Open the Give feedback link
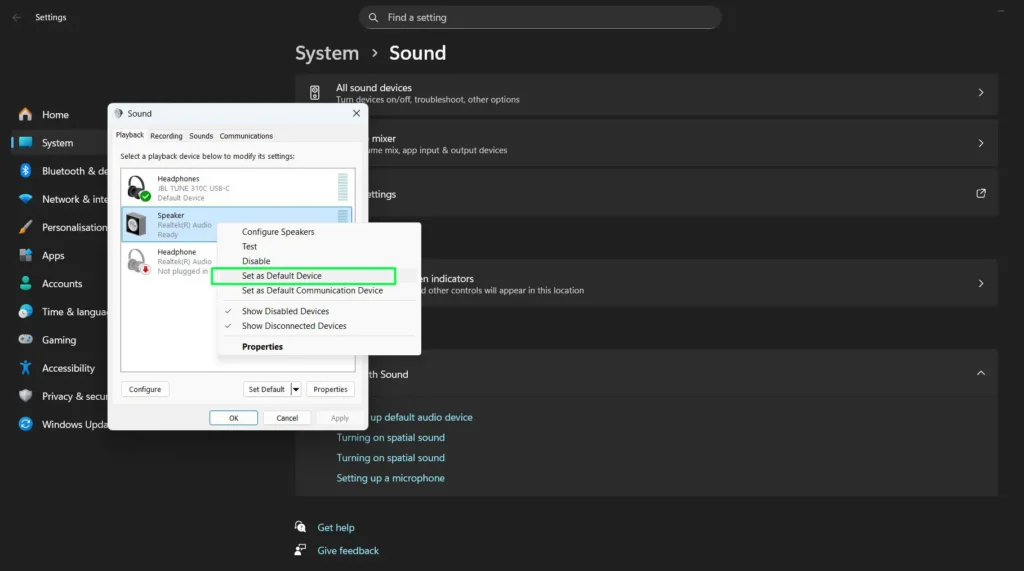1024x571 pixels. [x=348, y=551]
